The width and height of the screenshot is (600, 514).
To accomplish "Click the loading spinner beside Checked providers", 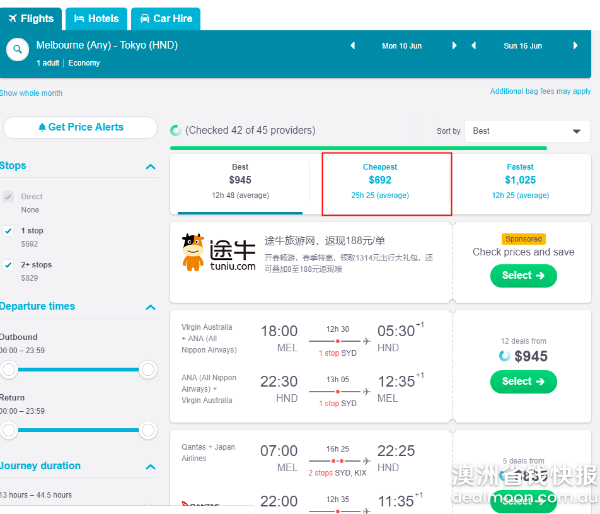I will [176, 131].
